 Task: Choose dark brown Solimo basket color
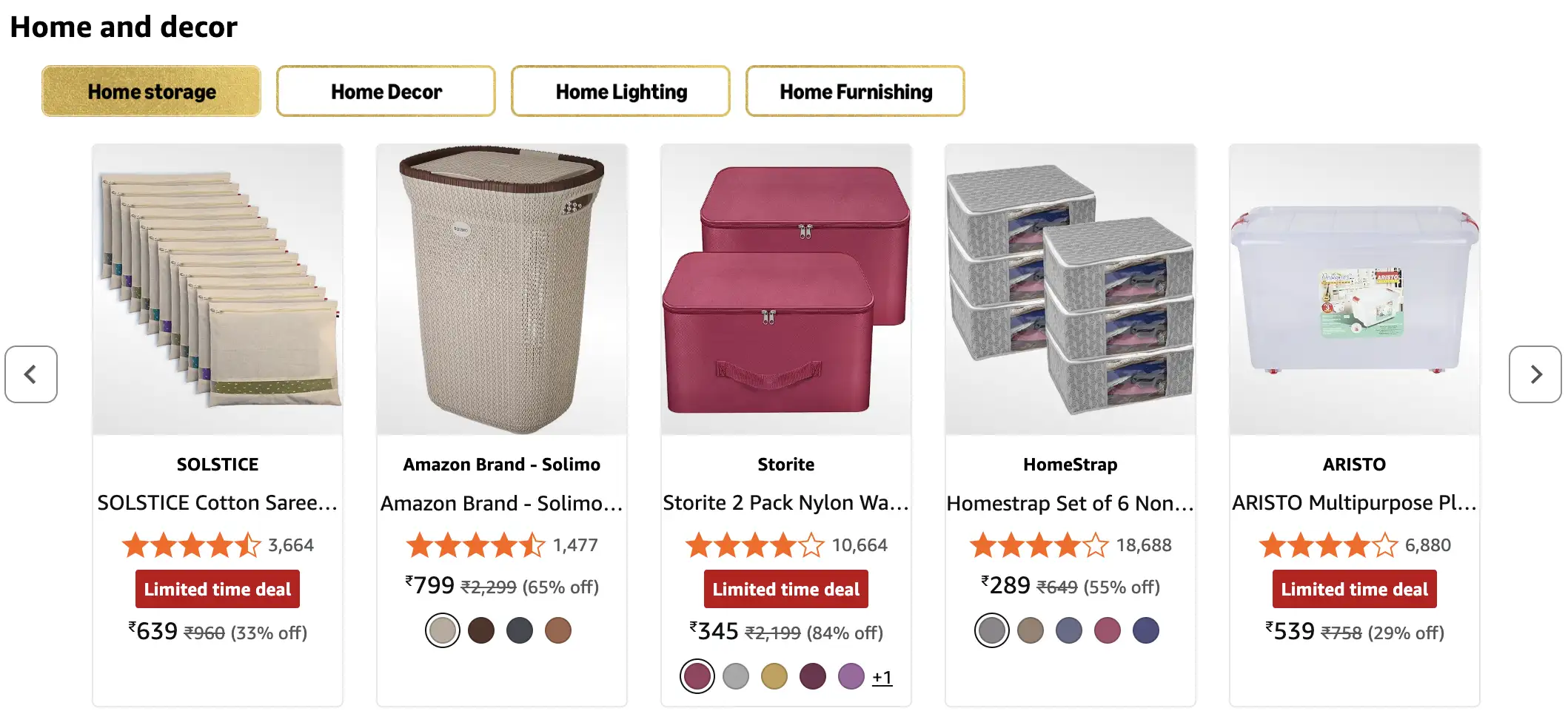pyautogui.click(x=481, y=631)
